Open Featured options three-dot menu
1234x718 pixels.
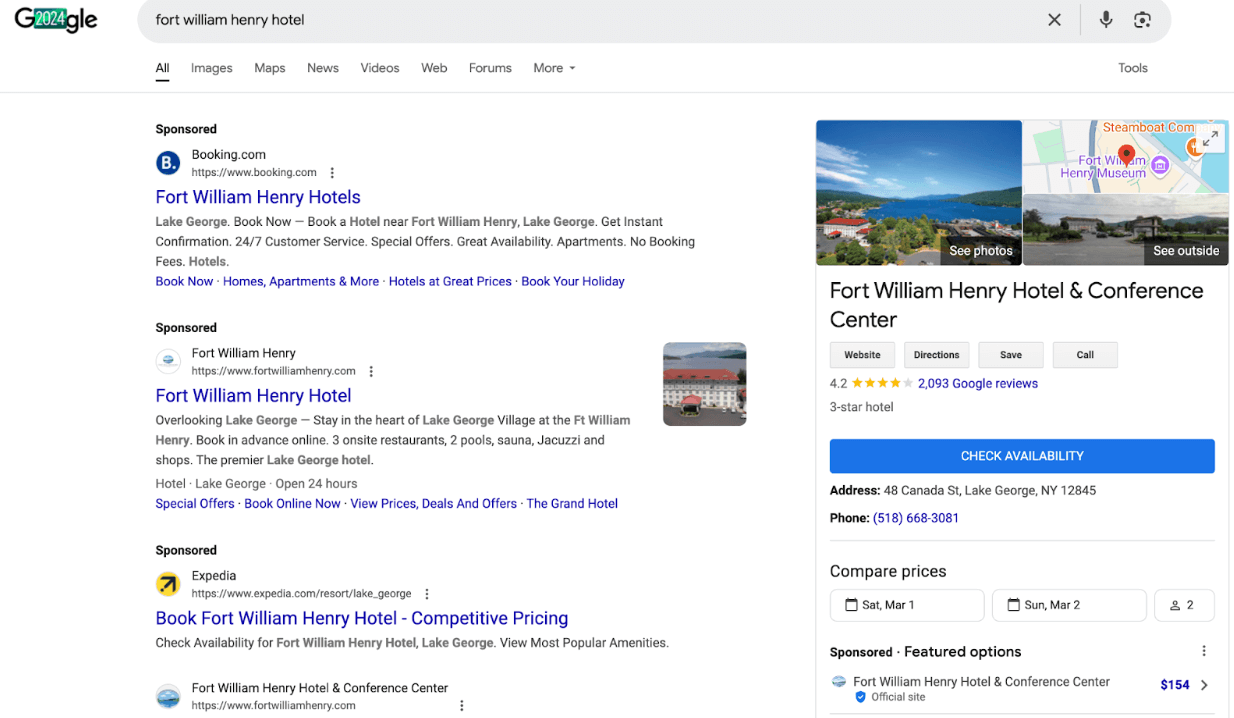(x=1204, y=651)
